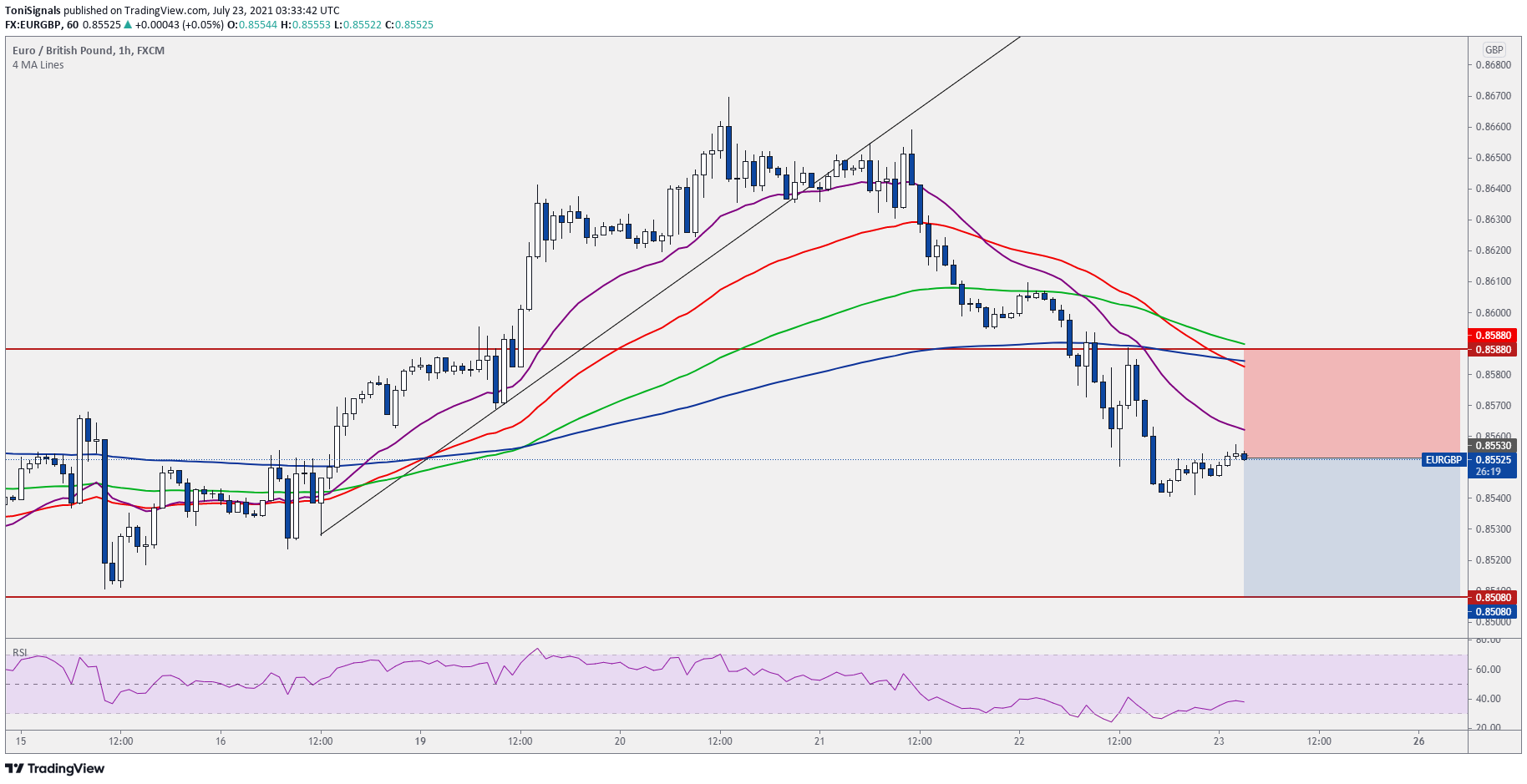Viewport: 1527px width, 784px height.
Task: Click the 0.85530 entry price label
Action: coord(1493,446)
